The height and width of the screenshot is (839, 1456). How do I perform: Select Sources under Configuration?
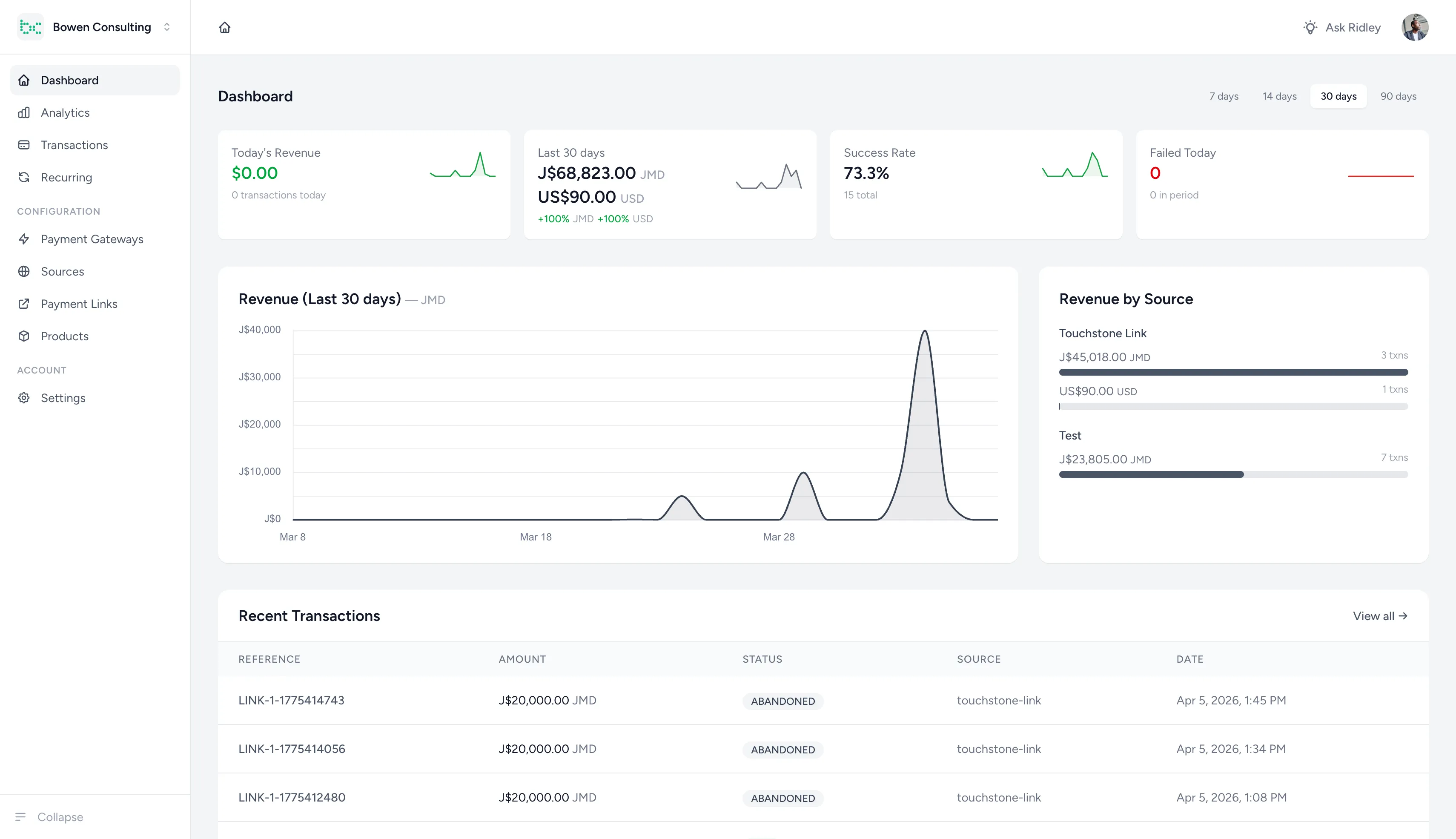point(62,271)
